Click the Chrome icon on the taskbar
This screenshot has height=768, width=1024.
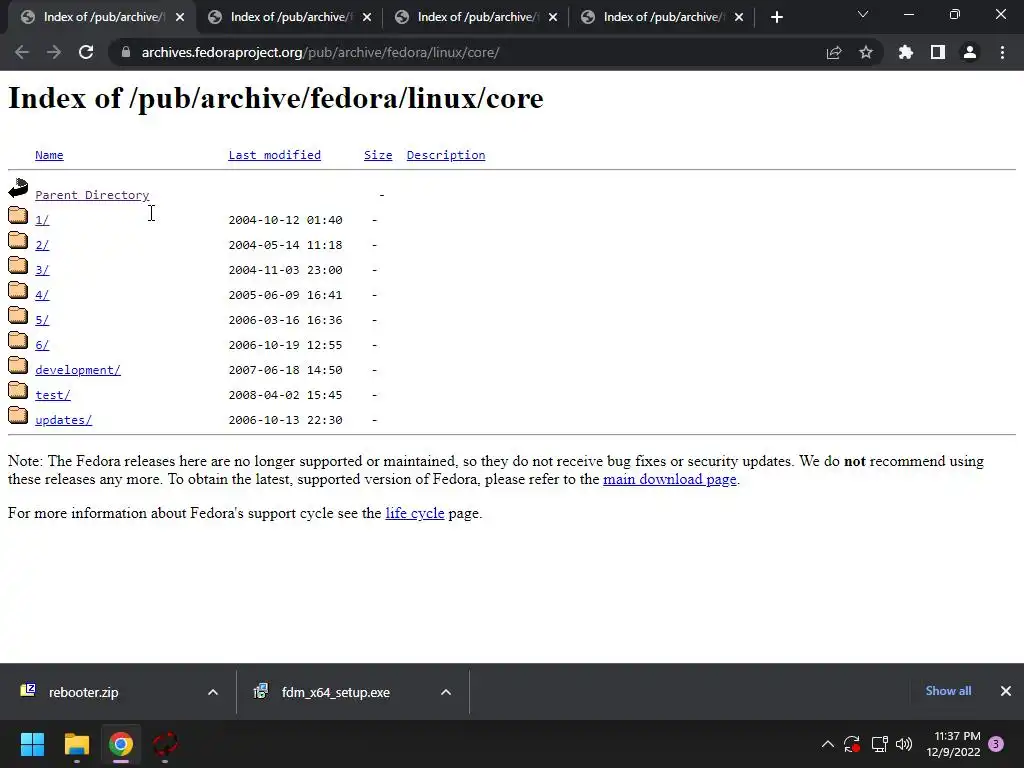(121, 744)
